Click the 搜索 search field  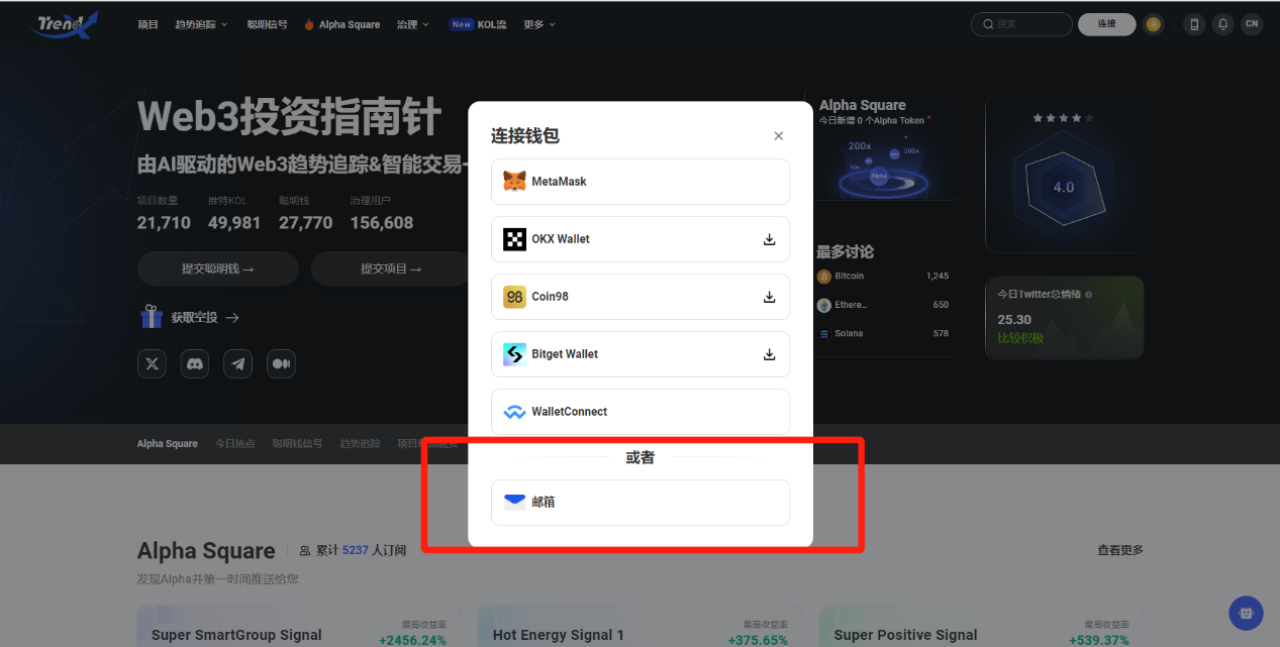point(1022,24)
